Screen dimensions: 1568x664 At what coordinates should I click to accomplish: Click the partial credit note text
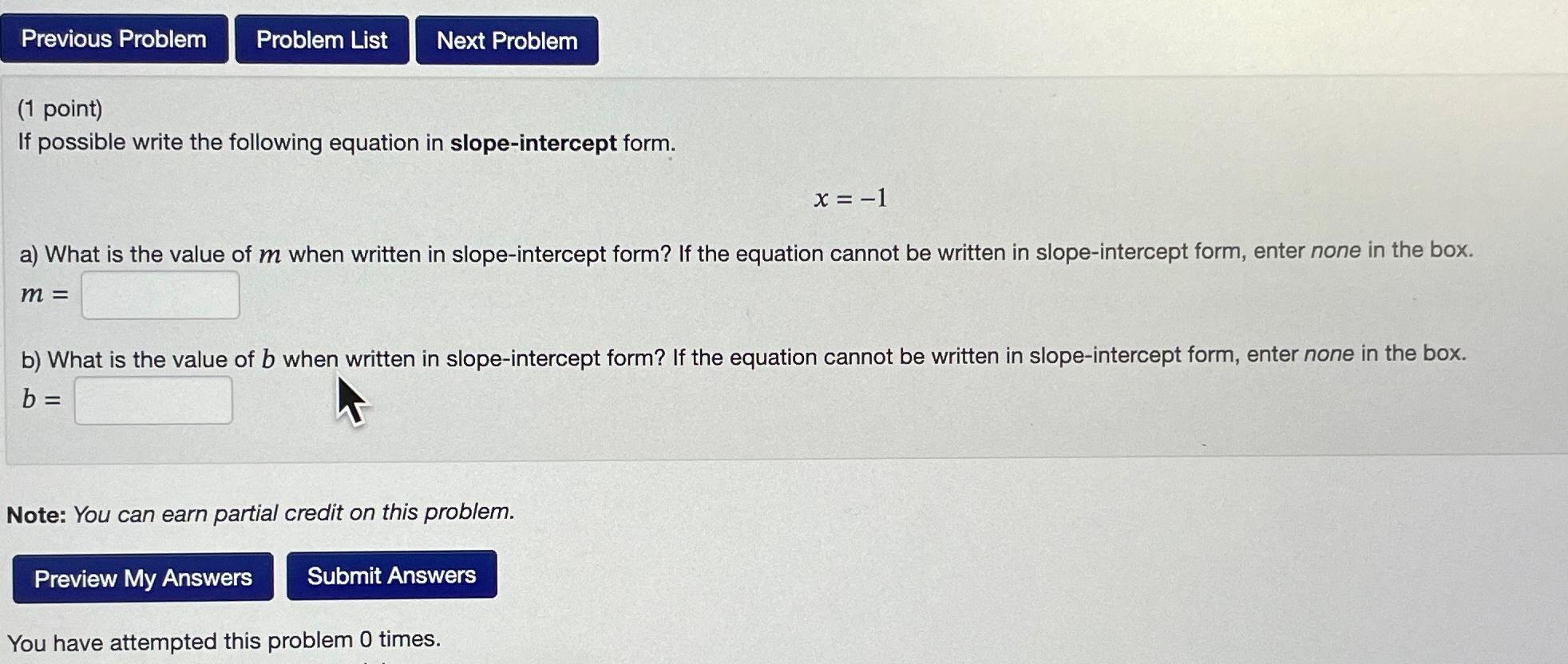[x=260, y=513]
